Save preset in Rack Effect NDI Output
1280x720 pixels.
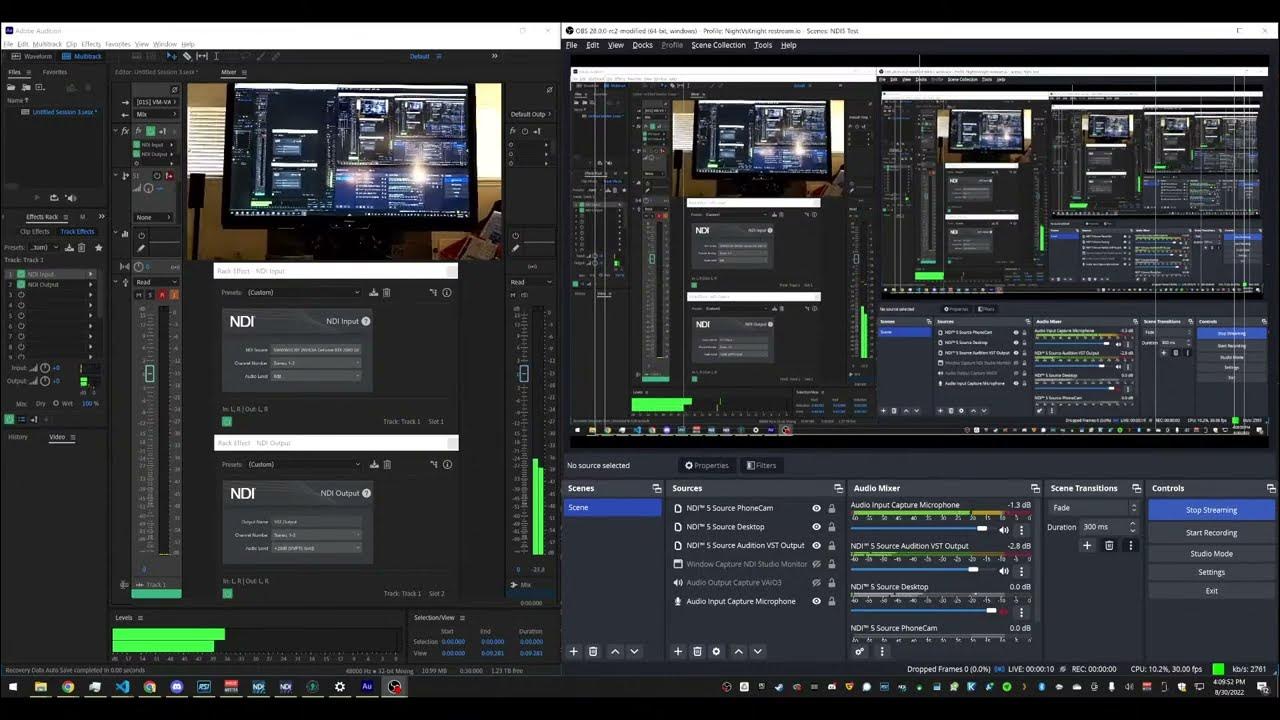(374, 464)
